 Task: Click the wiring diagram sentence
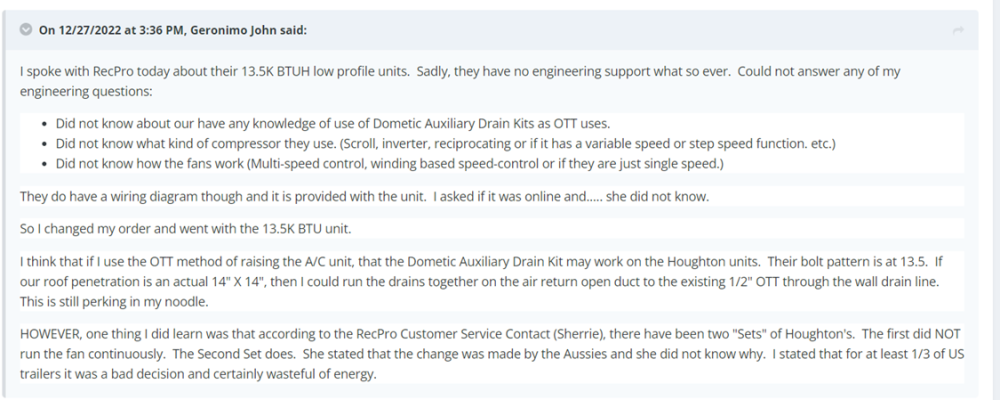364,196
